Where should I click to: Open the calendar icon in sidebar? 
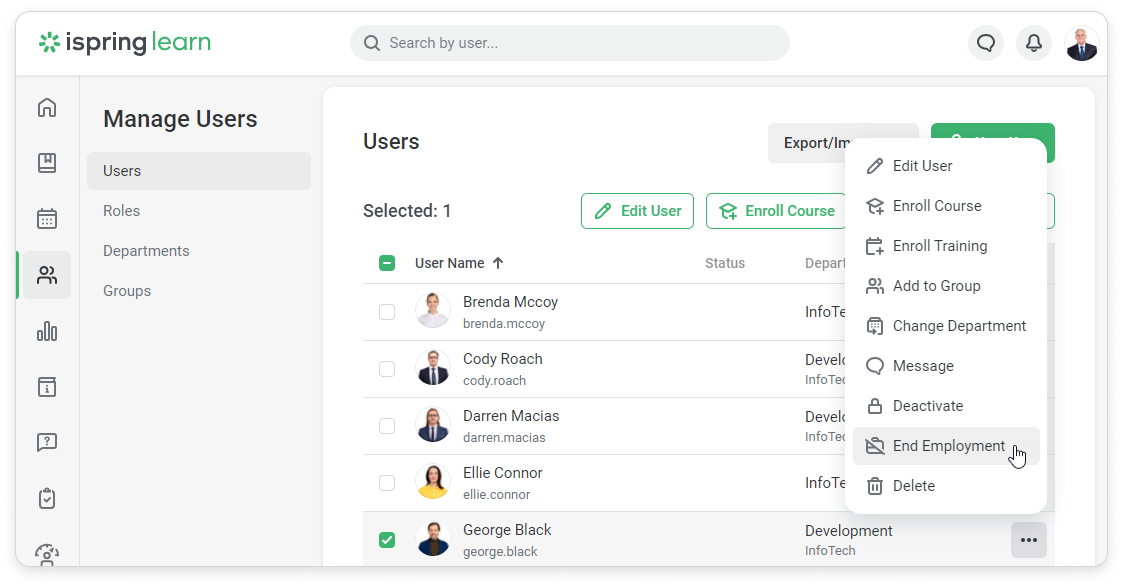tap(47, 219)
